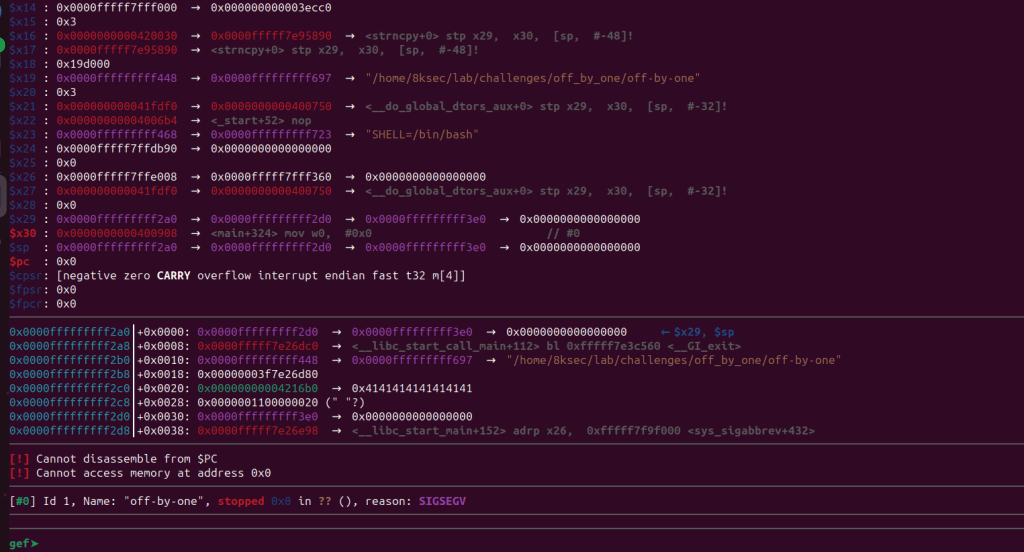Select "Cannot disassemble from $PC" message

tap(127, 459)
